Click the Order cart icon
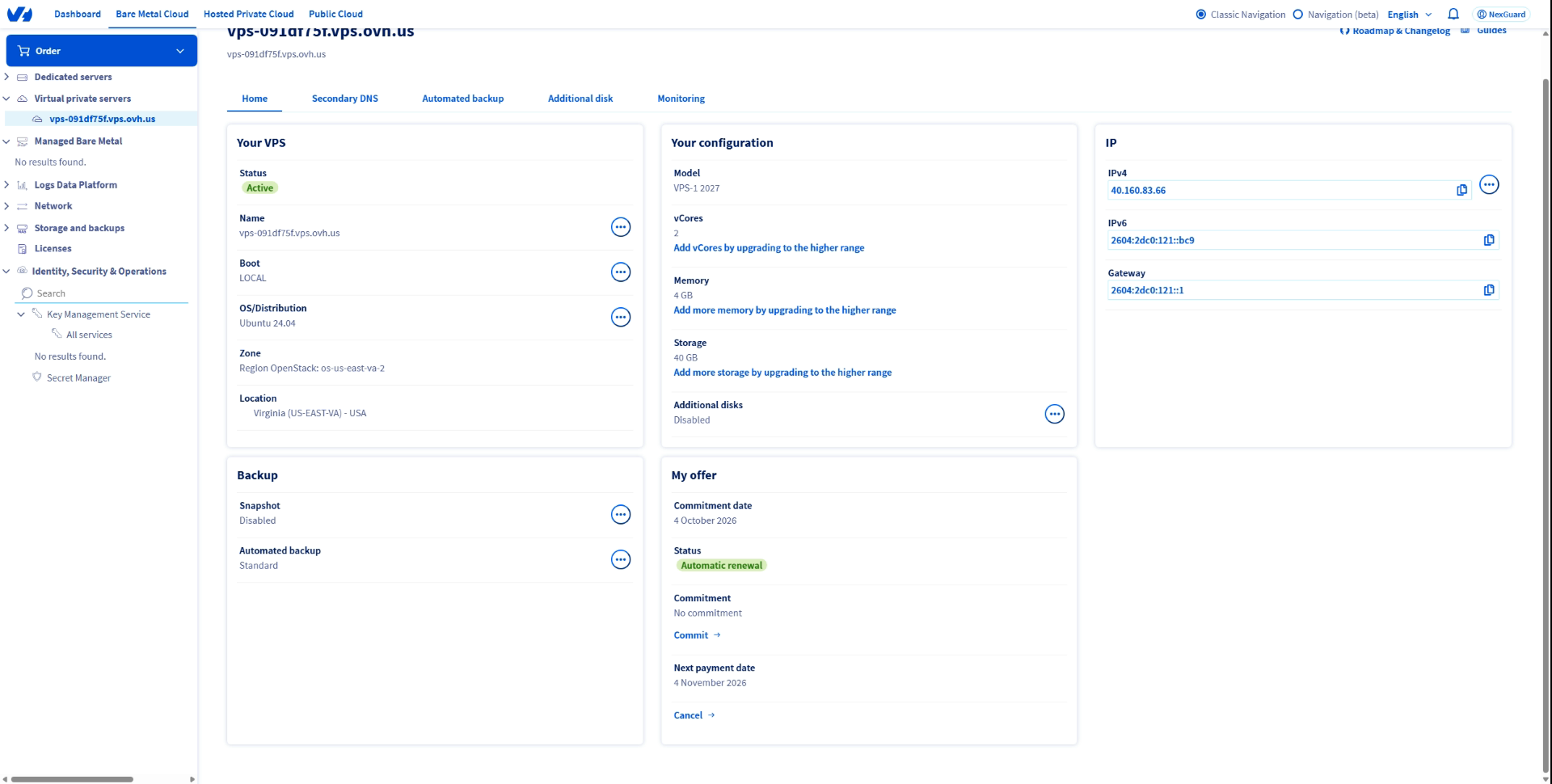The image size is (1552, 784). [23, 51]
